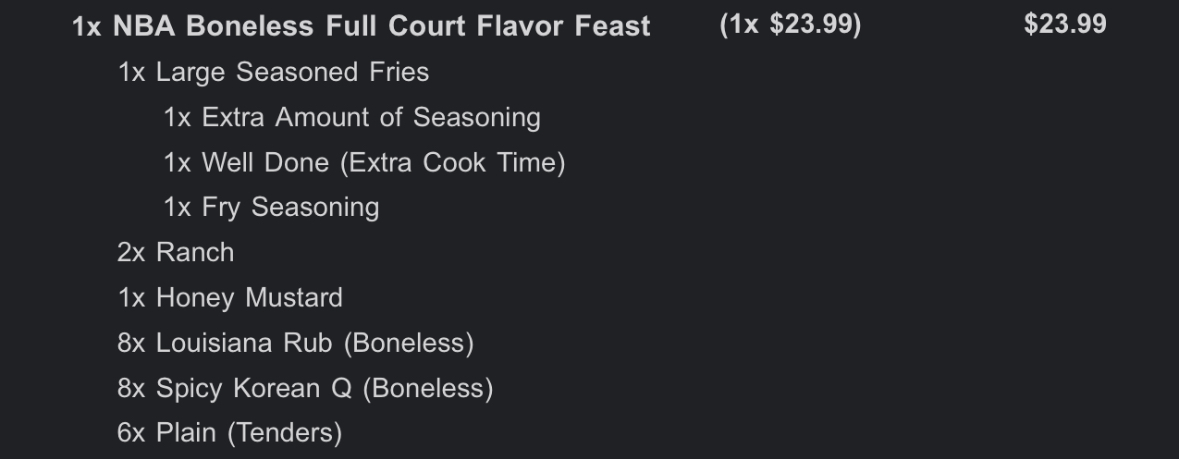Viewport: 1179px width, 459px height.
Task: Click the 6x quantity next to Plain
Action: pyautogui.click(x=131, y=433)
